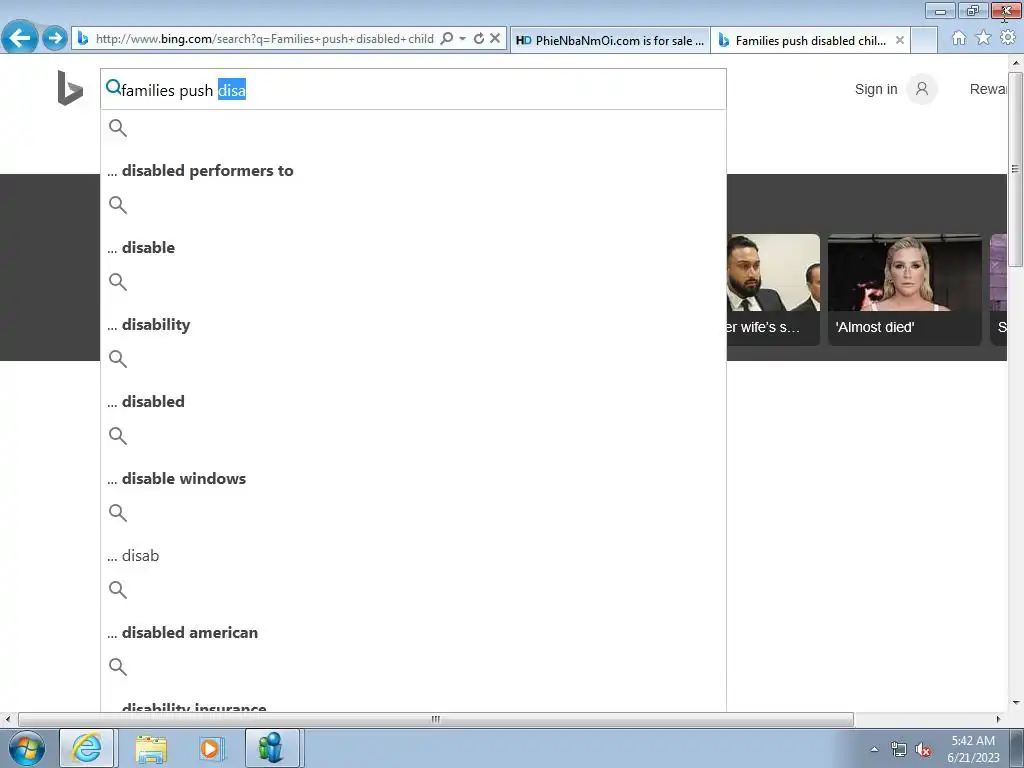The image size is (1024, 768).
Task: Click the Home icon in browser toolbar
Action: coord(959,38)
